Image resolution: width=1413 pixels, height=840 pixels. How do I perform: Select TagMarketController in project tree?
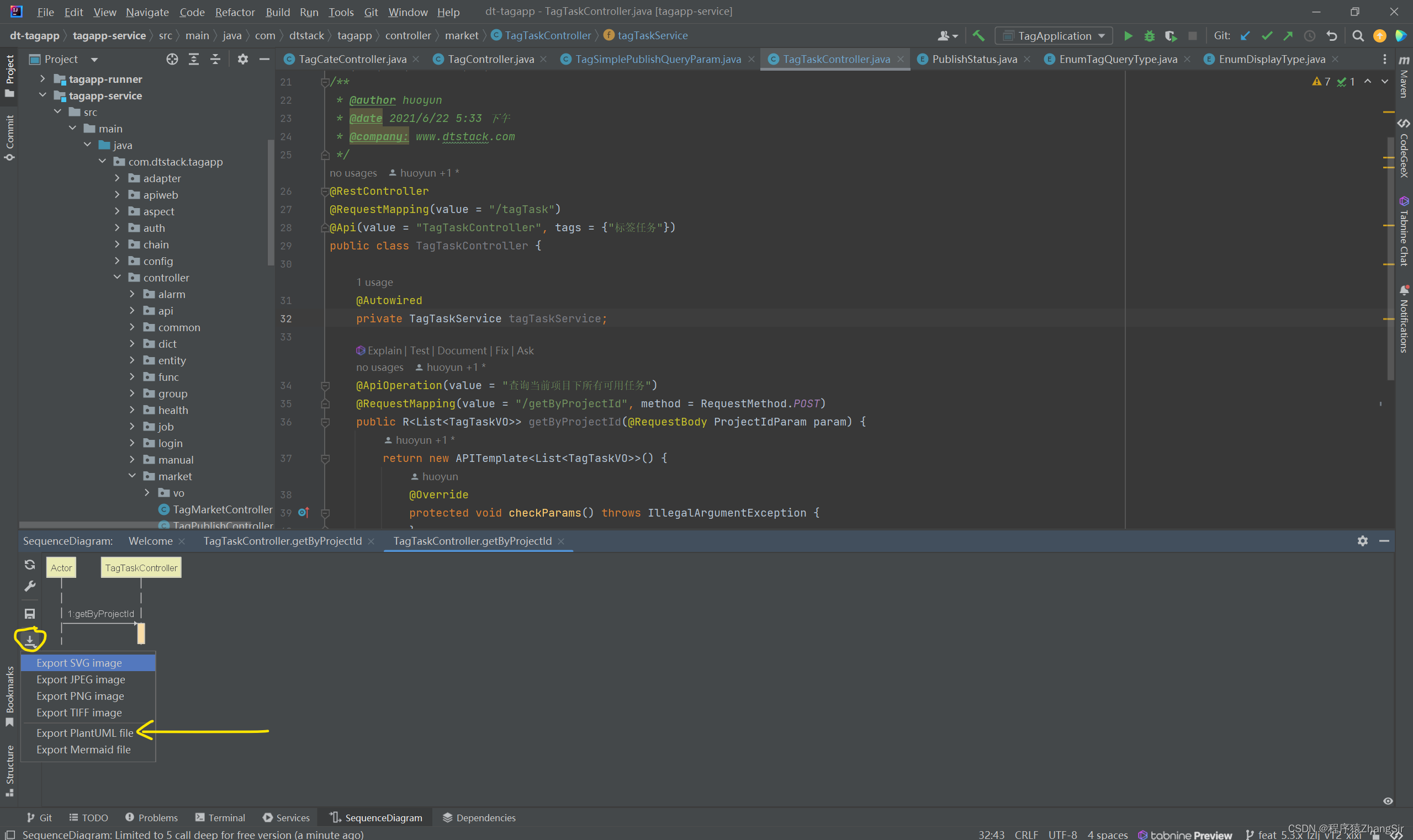[x=223, y=509]
